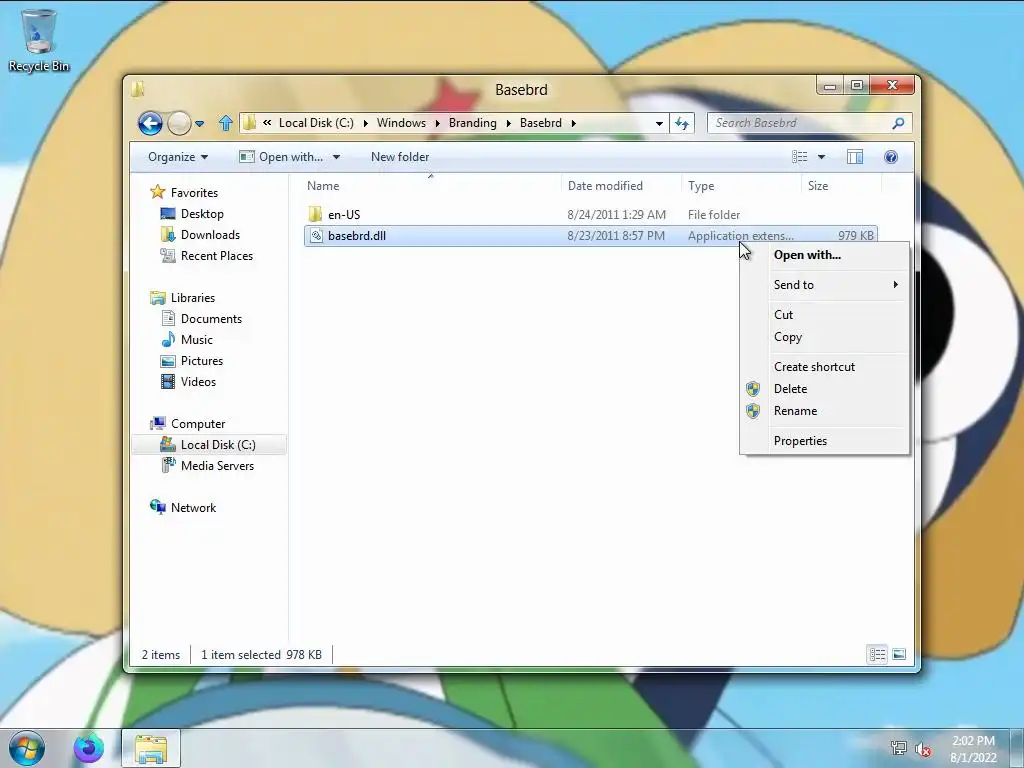The height and width of the screenshot is (768, 1024).
Task: Toggle the preview pane
Action: 854,157
